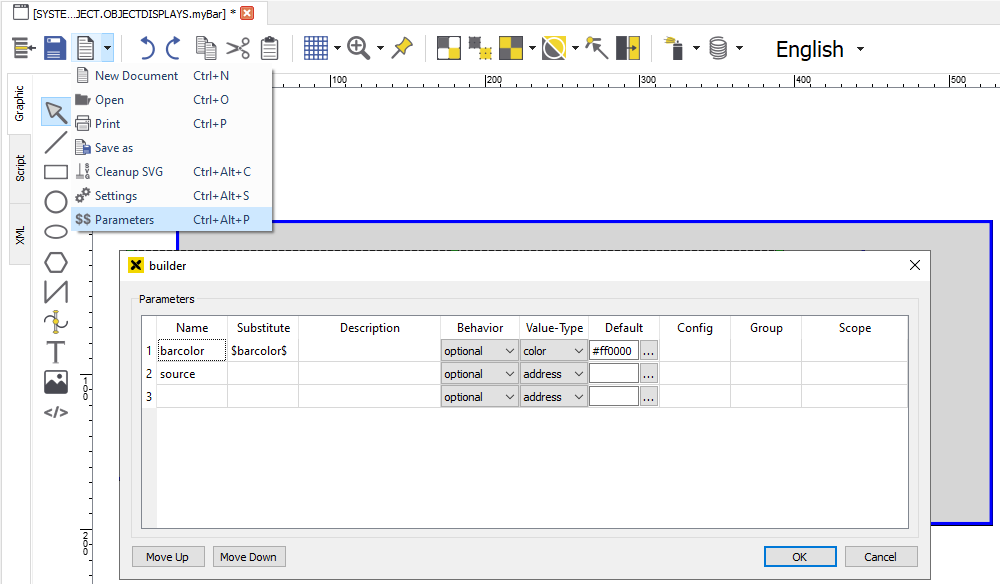Select the Line drawing tool
This screenshot has width=1000, height=584.
coord(55,141)
